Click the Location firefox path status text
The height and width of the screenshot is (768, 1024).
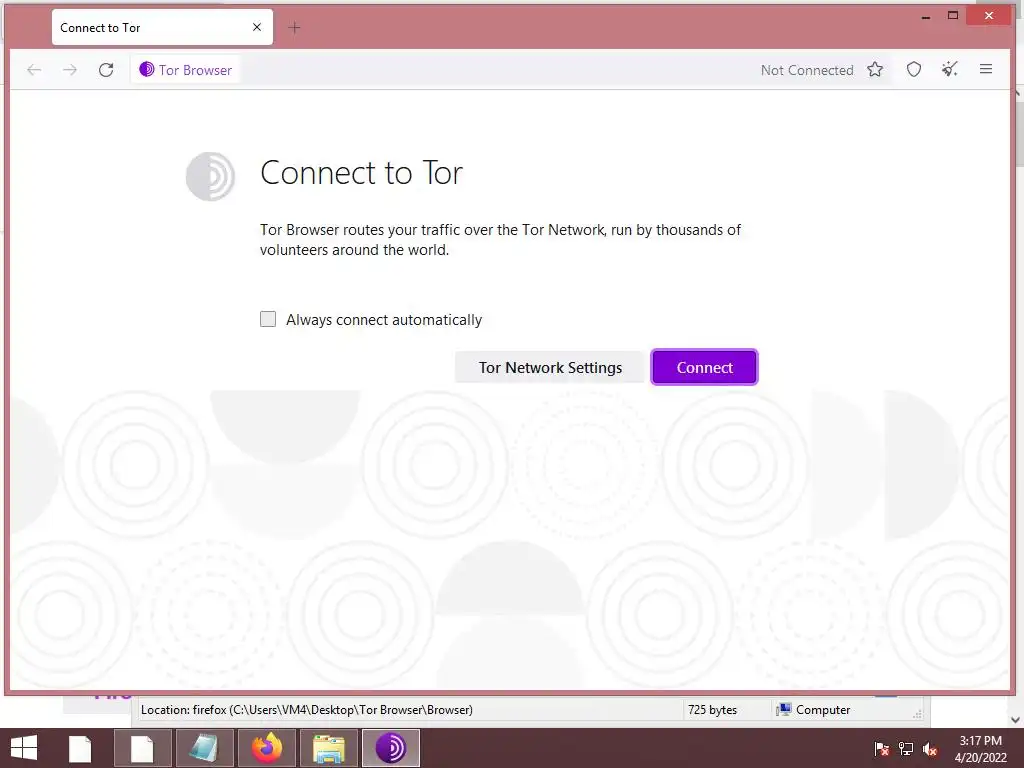(x=306, y=709)
